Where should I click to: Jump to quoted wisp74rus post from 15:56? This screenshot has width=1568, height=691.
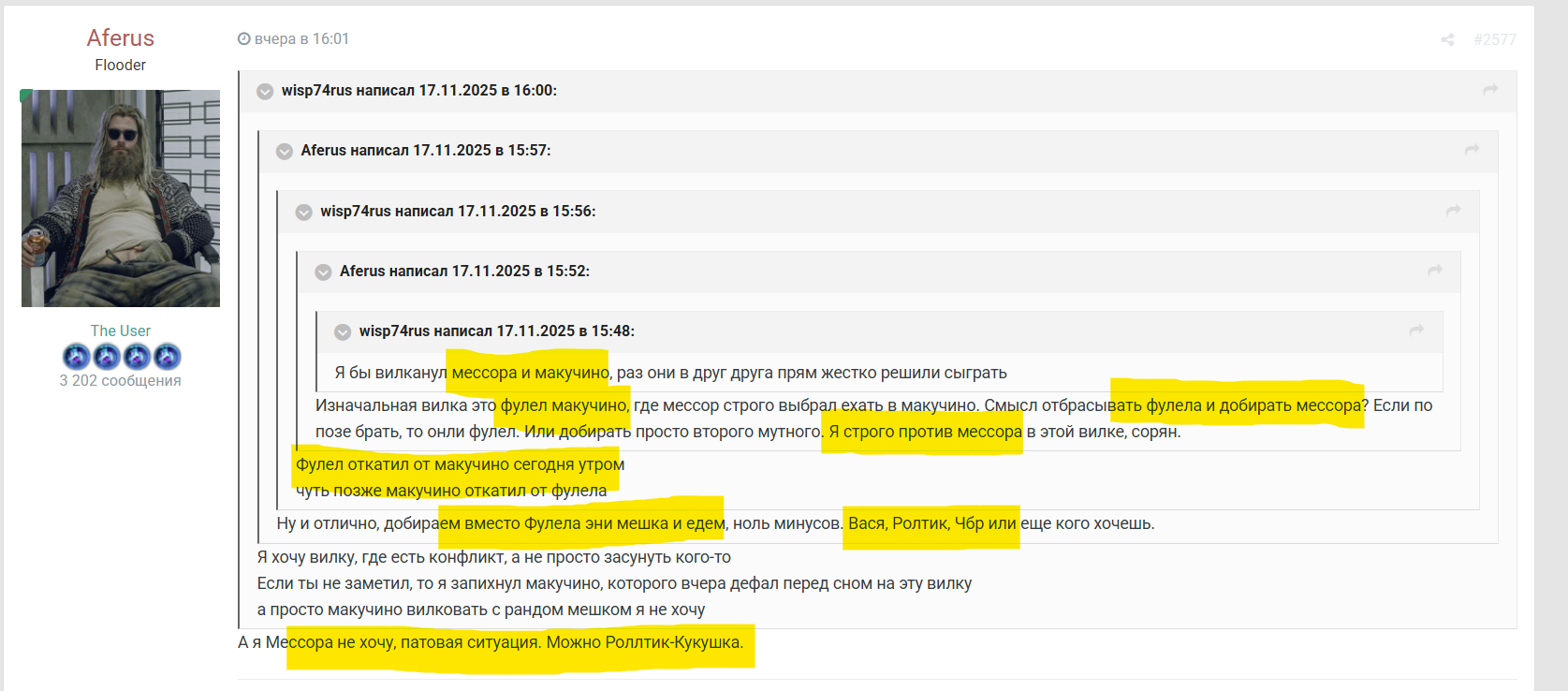1453,211
